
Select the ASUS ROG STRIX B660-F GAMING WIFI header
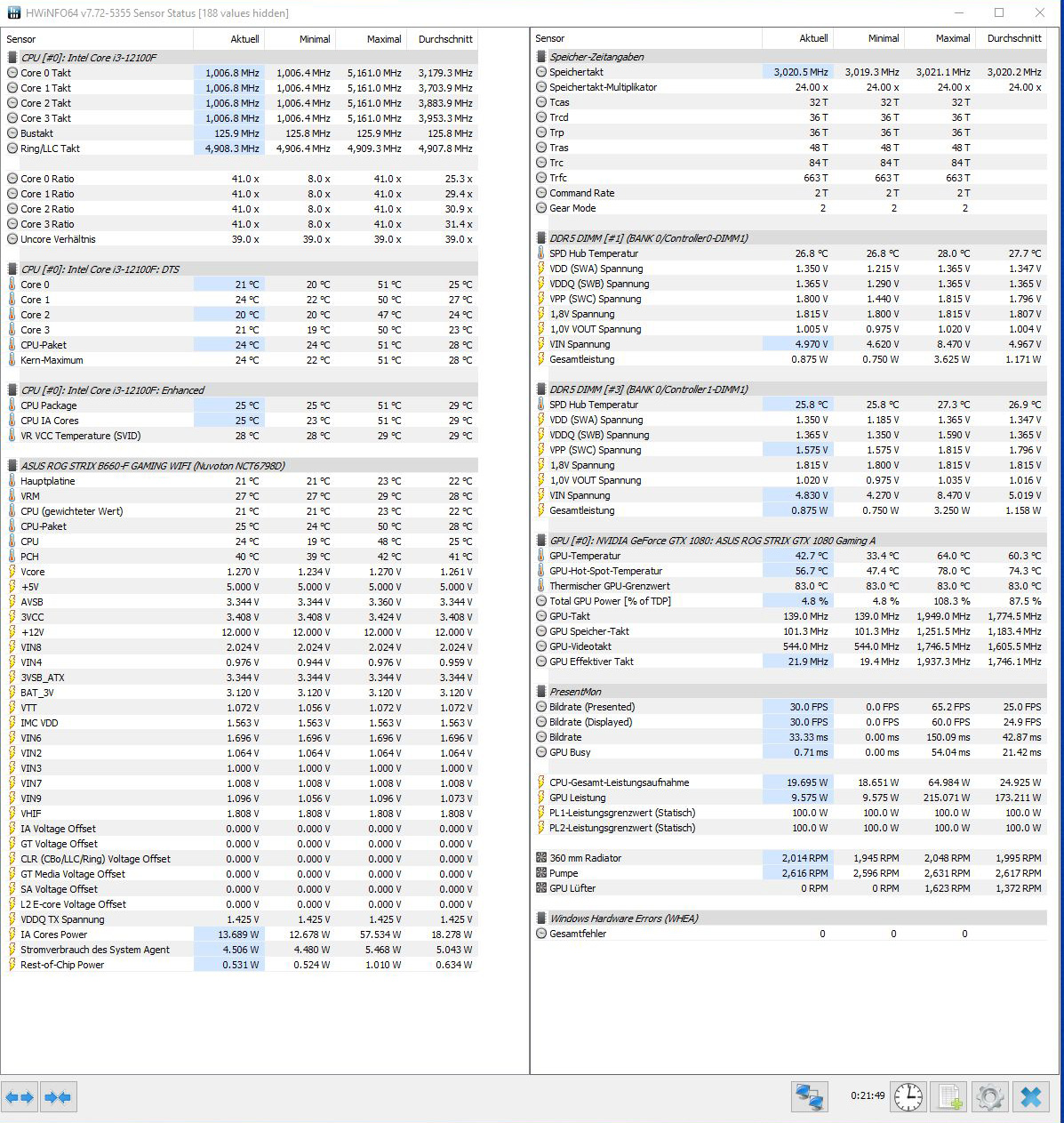[x=152, y=466]
